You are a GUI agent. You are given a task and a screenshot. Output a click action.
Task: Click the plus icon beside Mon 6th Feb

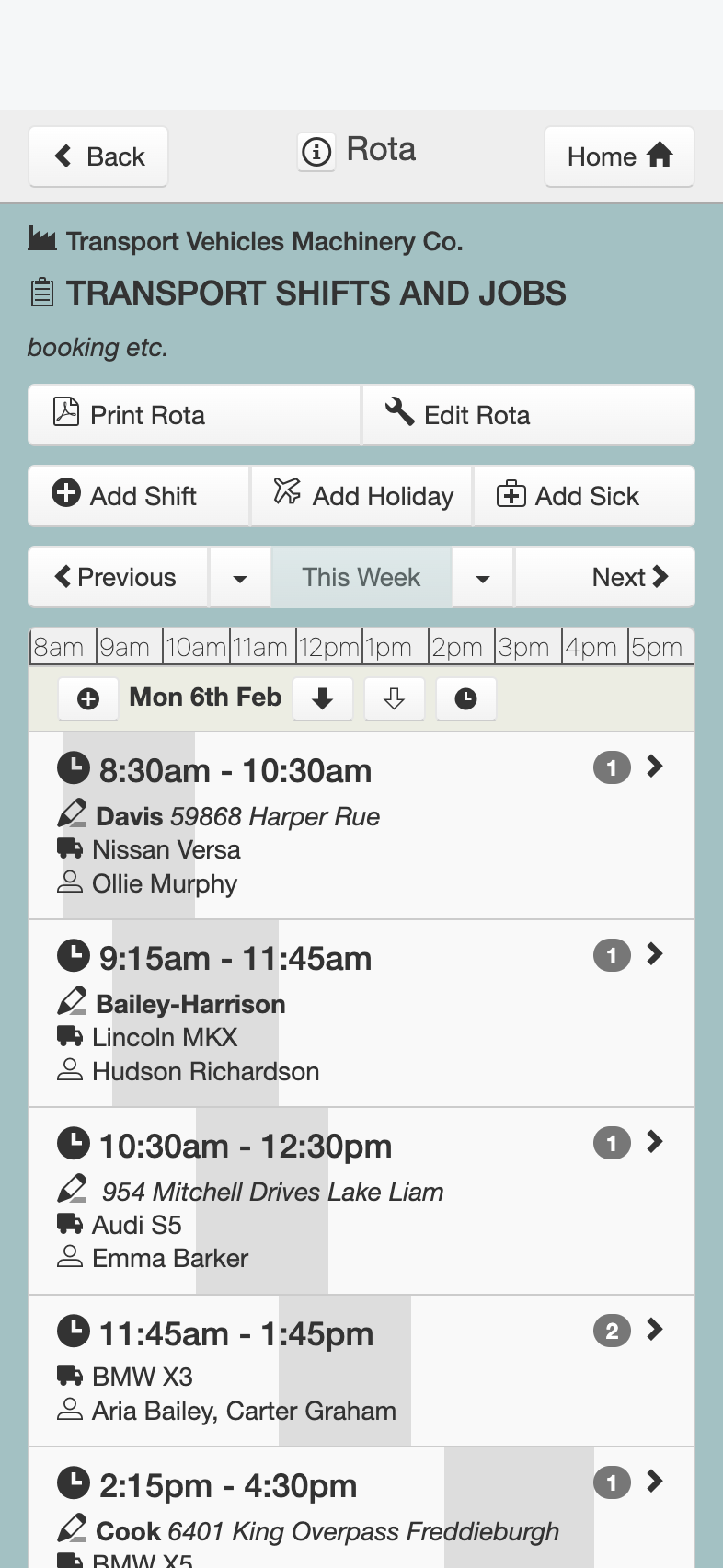[88, 699]
